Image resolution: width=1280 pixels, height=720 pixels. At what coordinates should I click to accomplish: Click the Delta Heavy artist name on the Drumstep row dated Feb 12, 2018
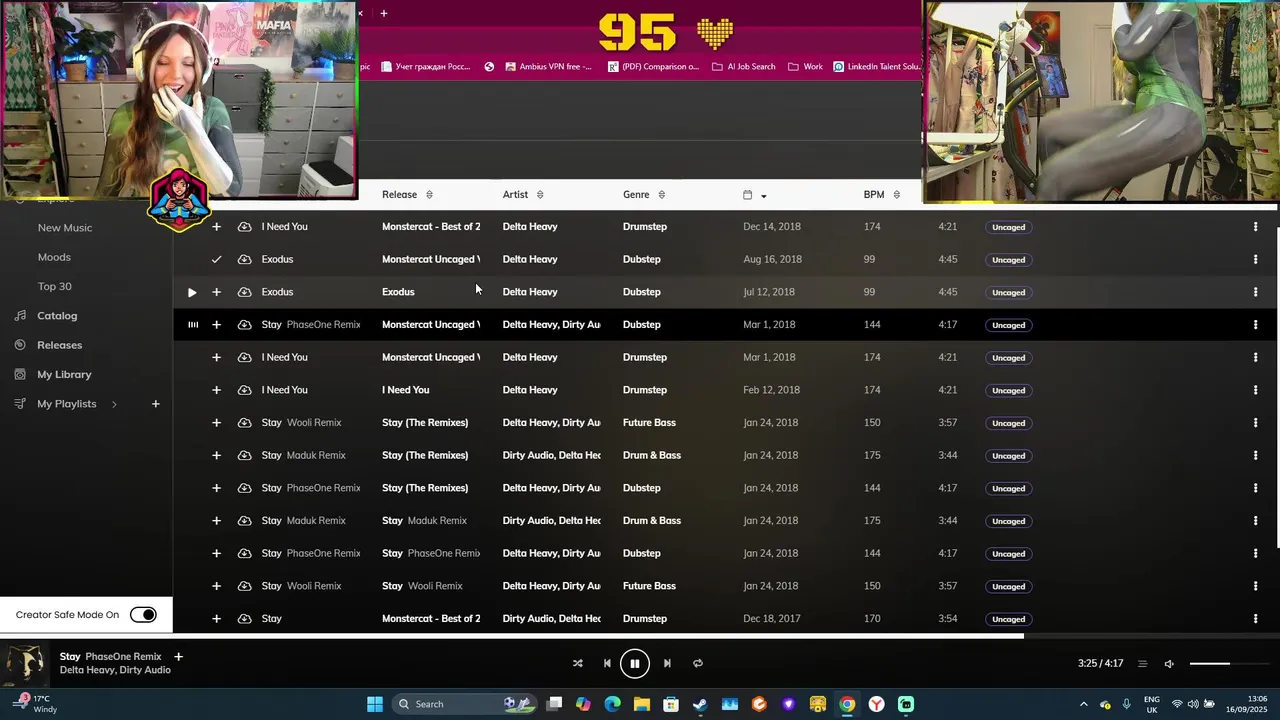[x=530, y=390]
